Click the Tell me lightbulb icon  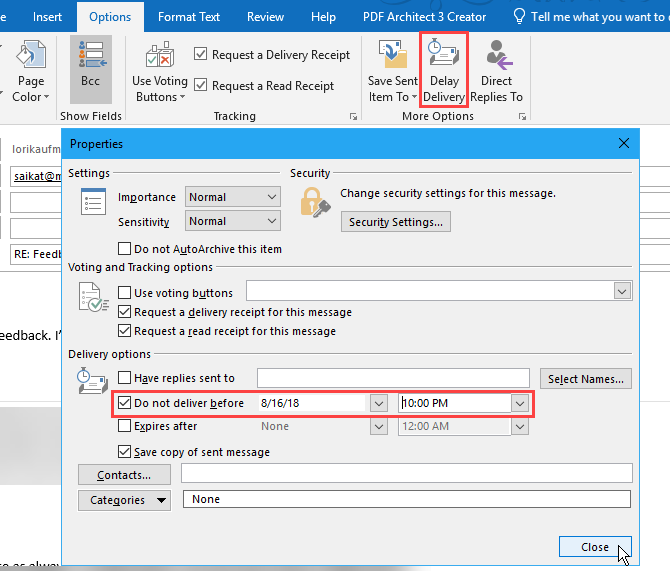coord(519,17)
